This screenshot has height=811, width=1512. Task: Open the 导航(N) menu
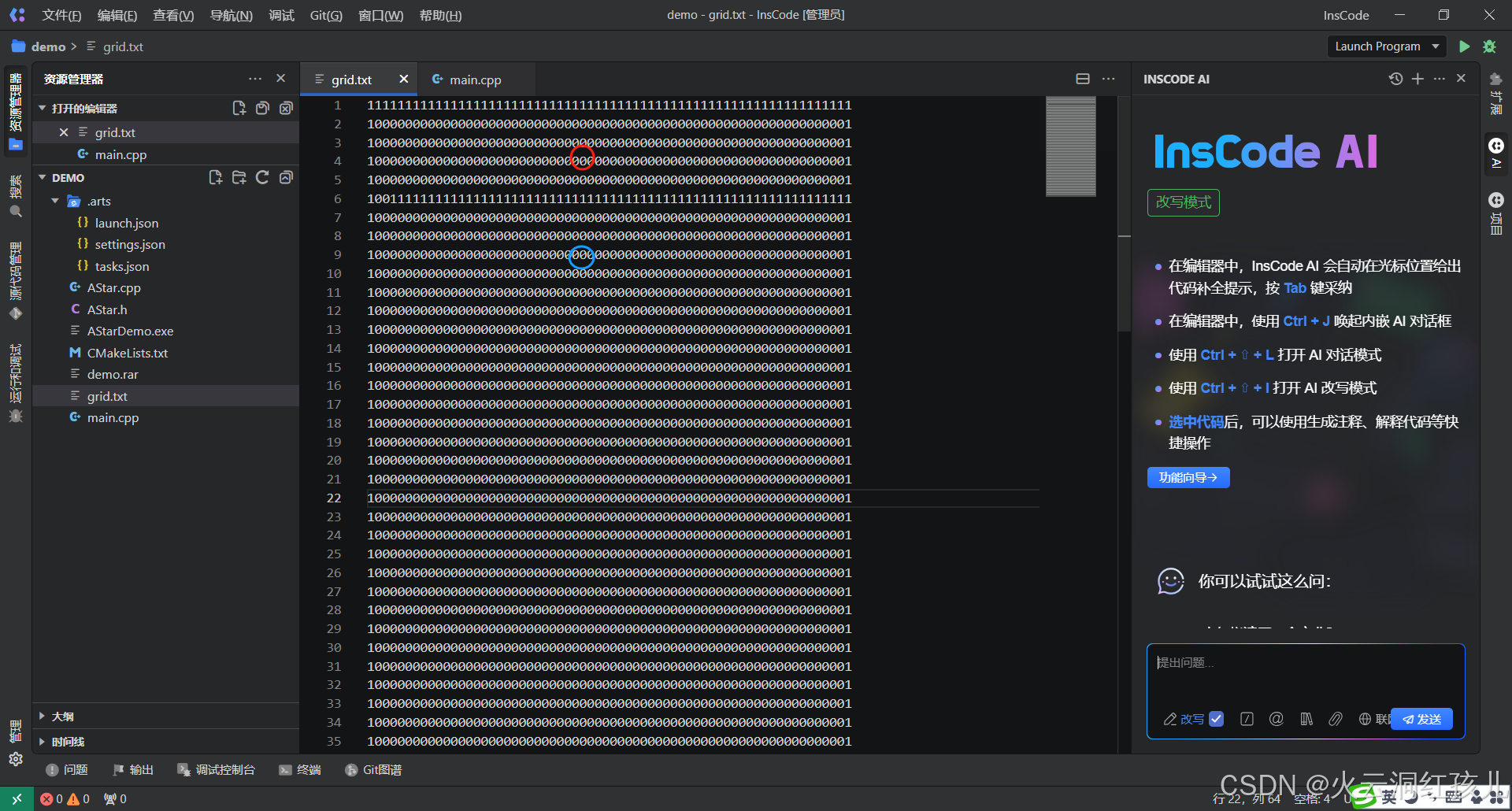pos(232,15)
